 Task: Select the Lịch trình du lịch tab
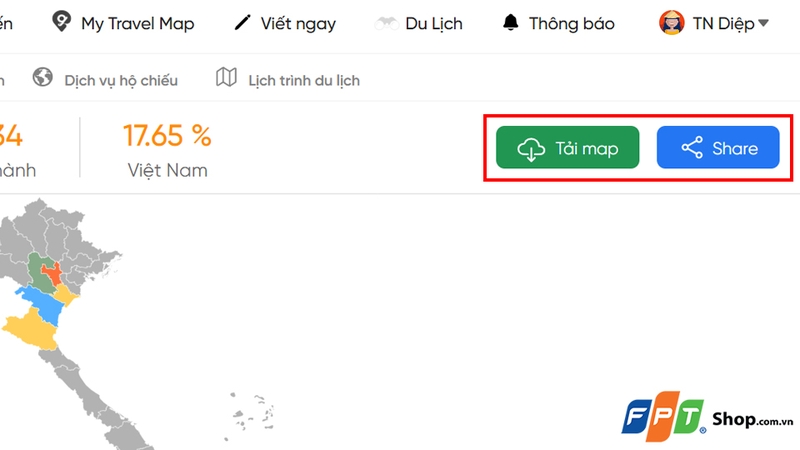pos(304,79)
